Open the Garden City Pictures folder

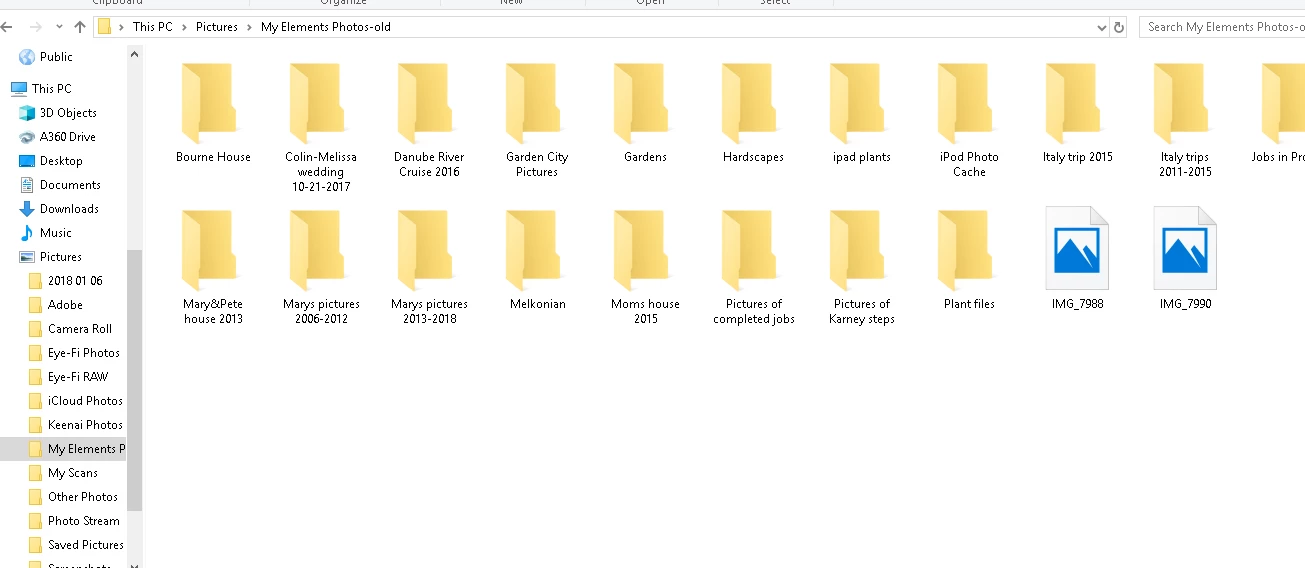pyautogui.click(x=537, y=120)
